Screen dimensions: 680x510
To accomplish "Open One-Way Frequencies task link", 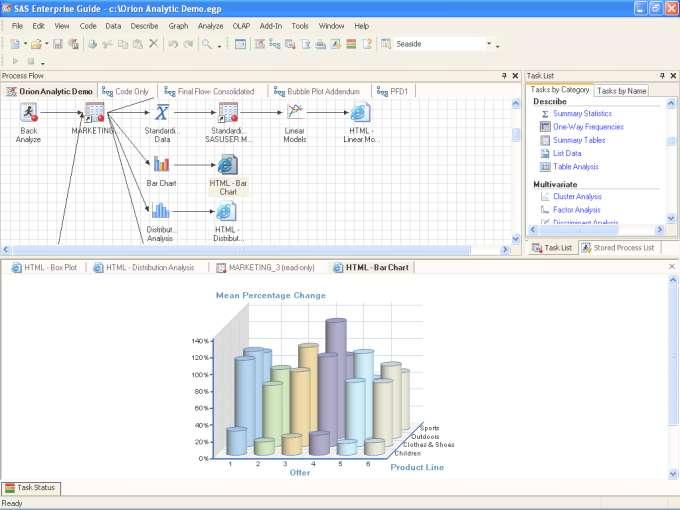I will 588,127.
